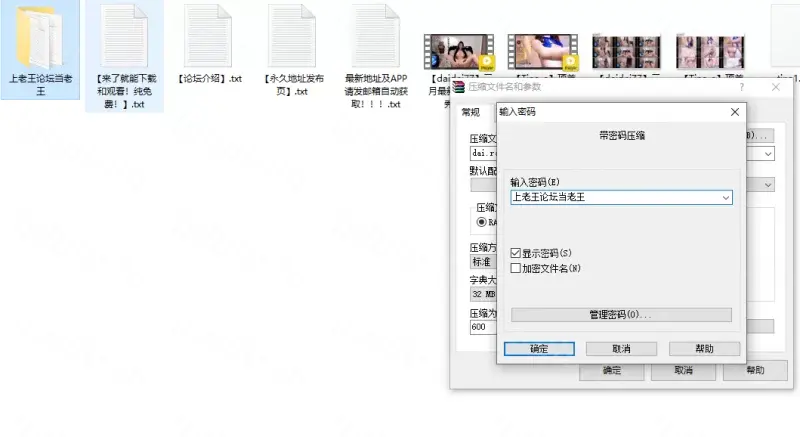Click 取消 in the archive parameters dialog

(x=683, y=371)
